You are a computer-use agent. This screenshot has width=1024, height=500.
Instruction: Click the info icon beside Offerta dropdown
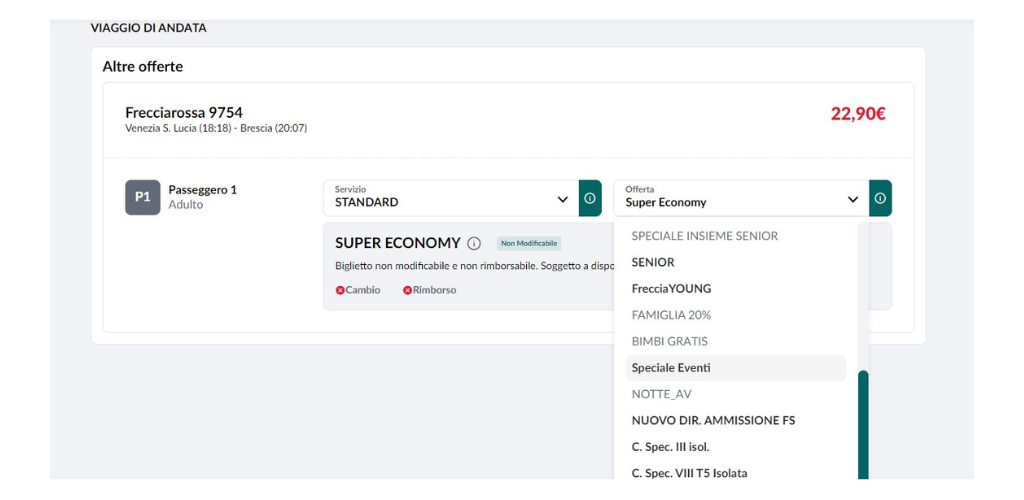point(880,198)
